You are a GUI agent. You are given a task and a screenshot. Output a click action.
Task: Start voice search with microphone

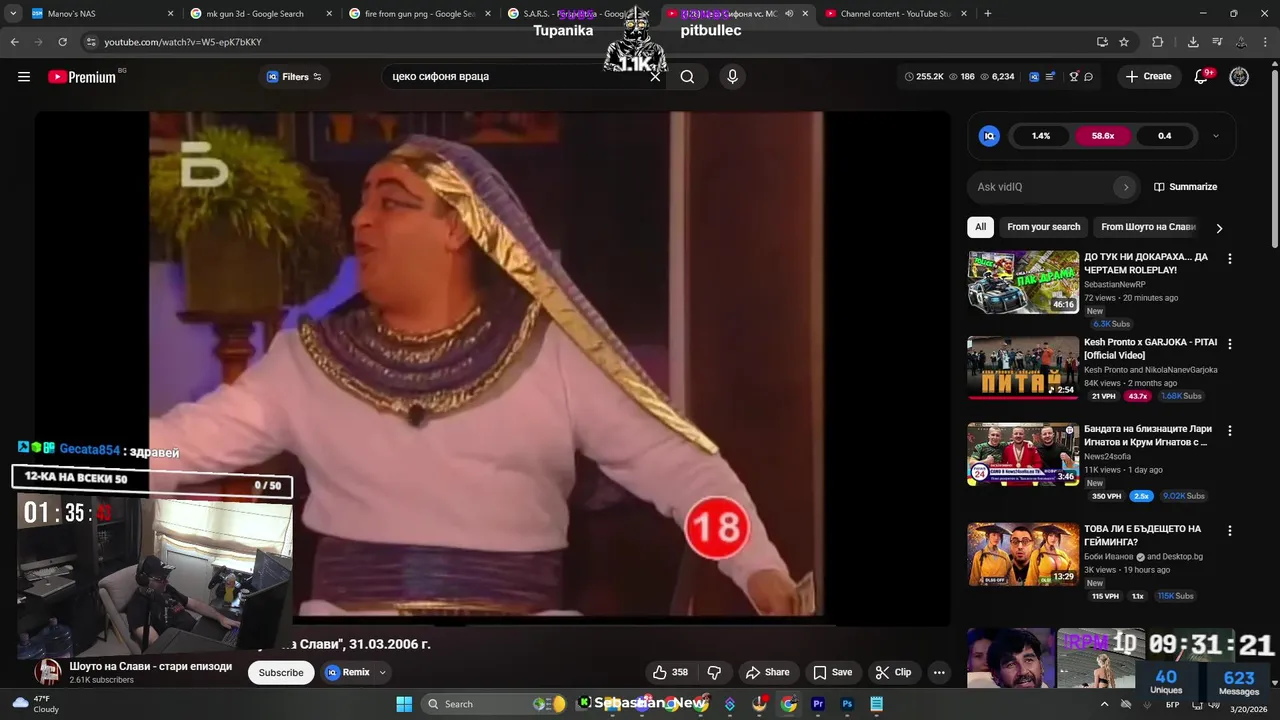(x=732, y=77)
